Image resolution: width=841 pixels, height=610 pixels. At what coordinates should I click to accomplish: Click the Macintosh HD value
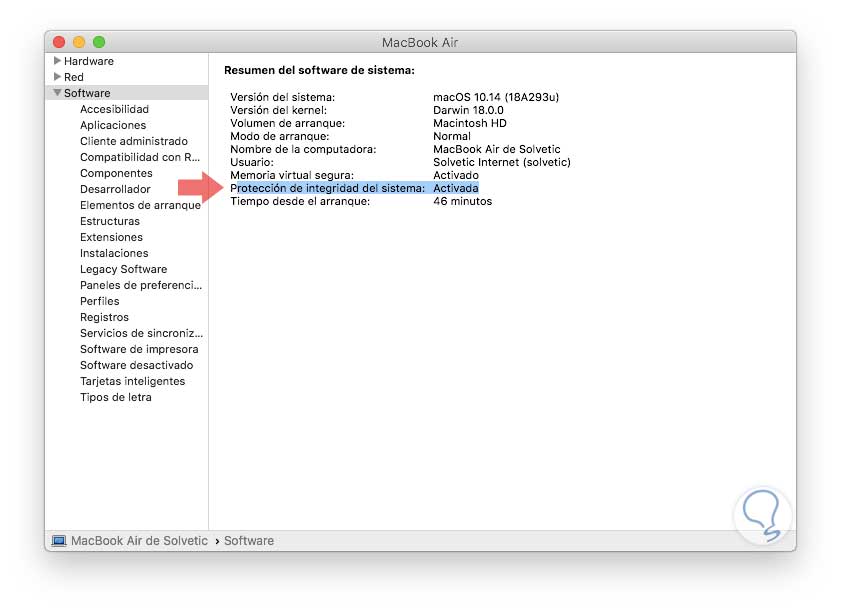click(x=469, y=123)
